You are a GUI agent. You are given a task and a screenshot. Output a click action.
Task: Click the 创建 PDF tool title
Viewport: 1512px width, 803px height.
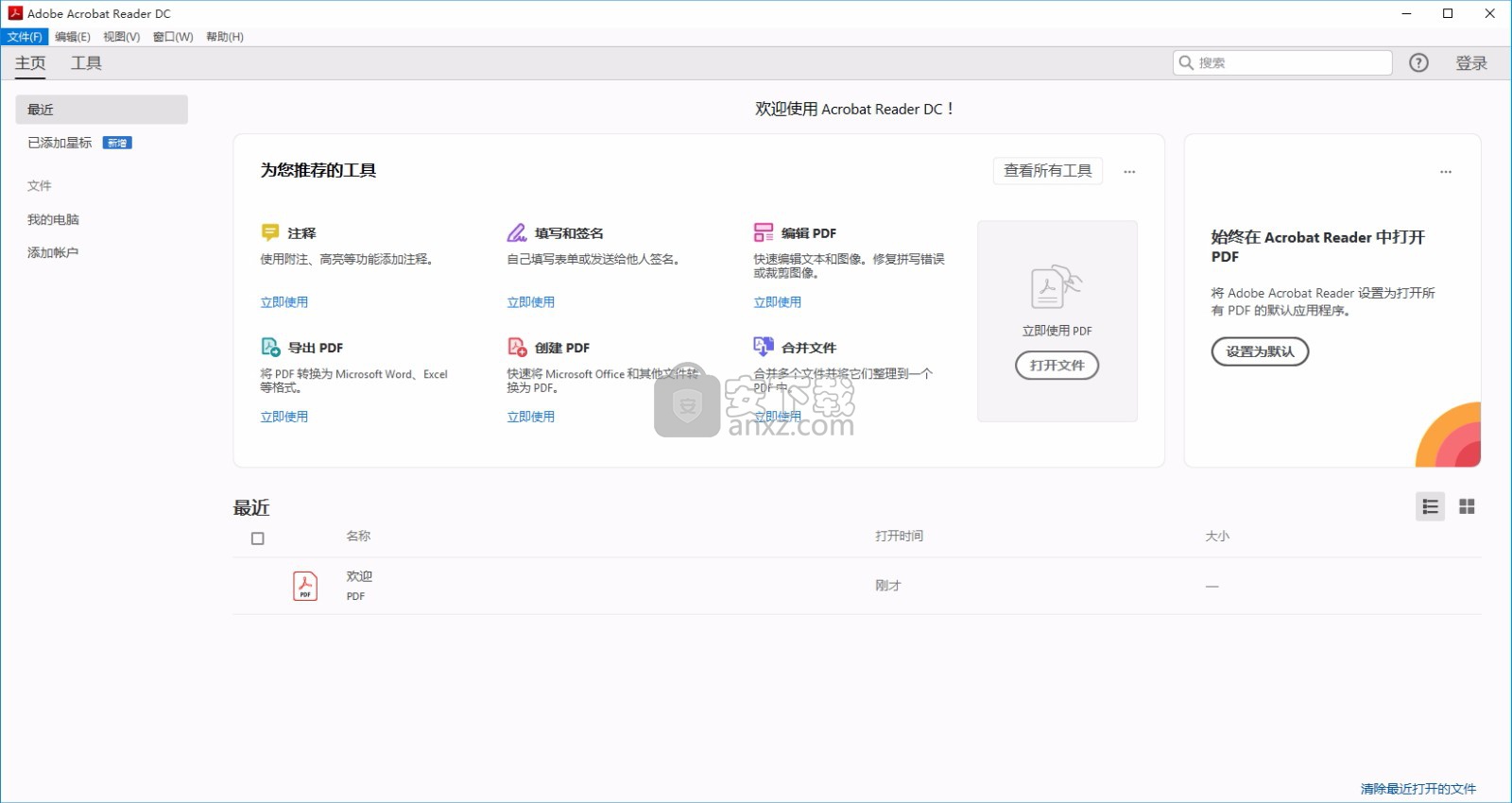click(562, 348)
